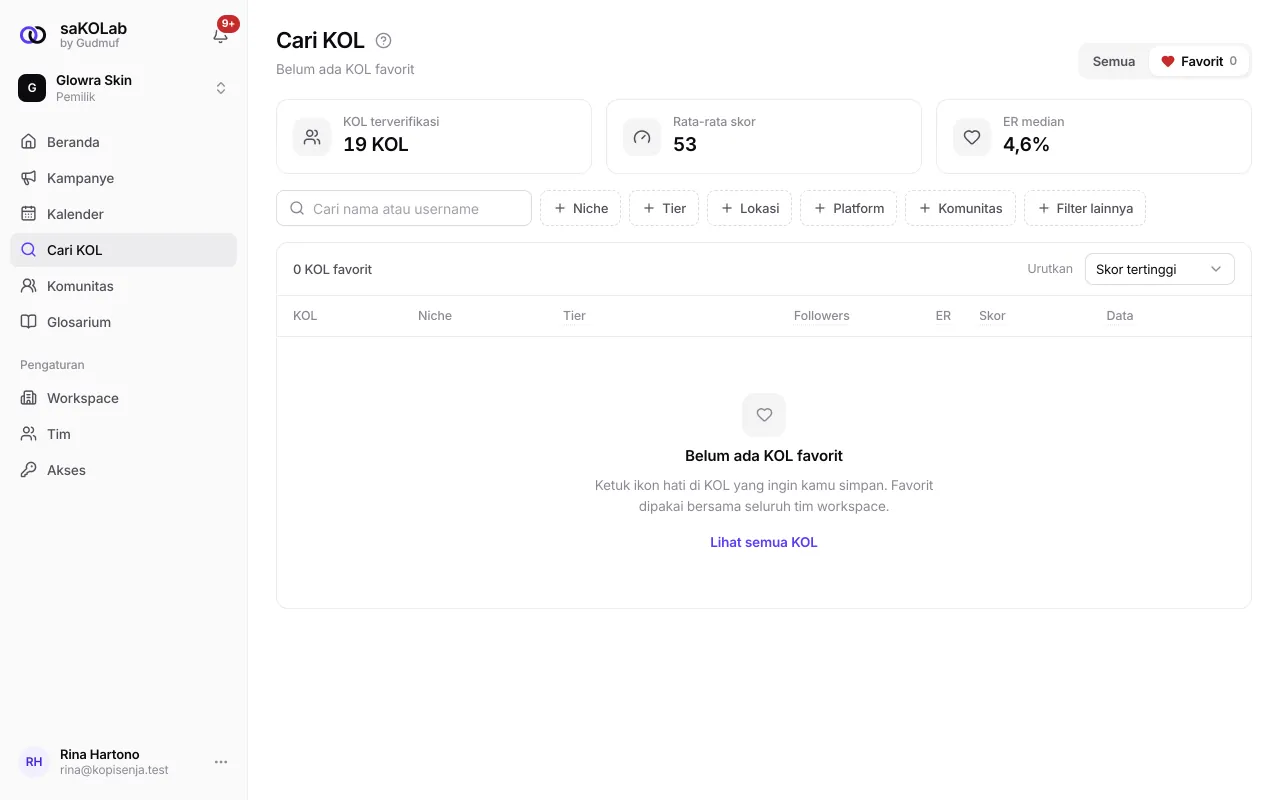
Task: Open Filter lainnya options
Action: 1085,208
